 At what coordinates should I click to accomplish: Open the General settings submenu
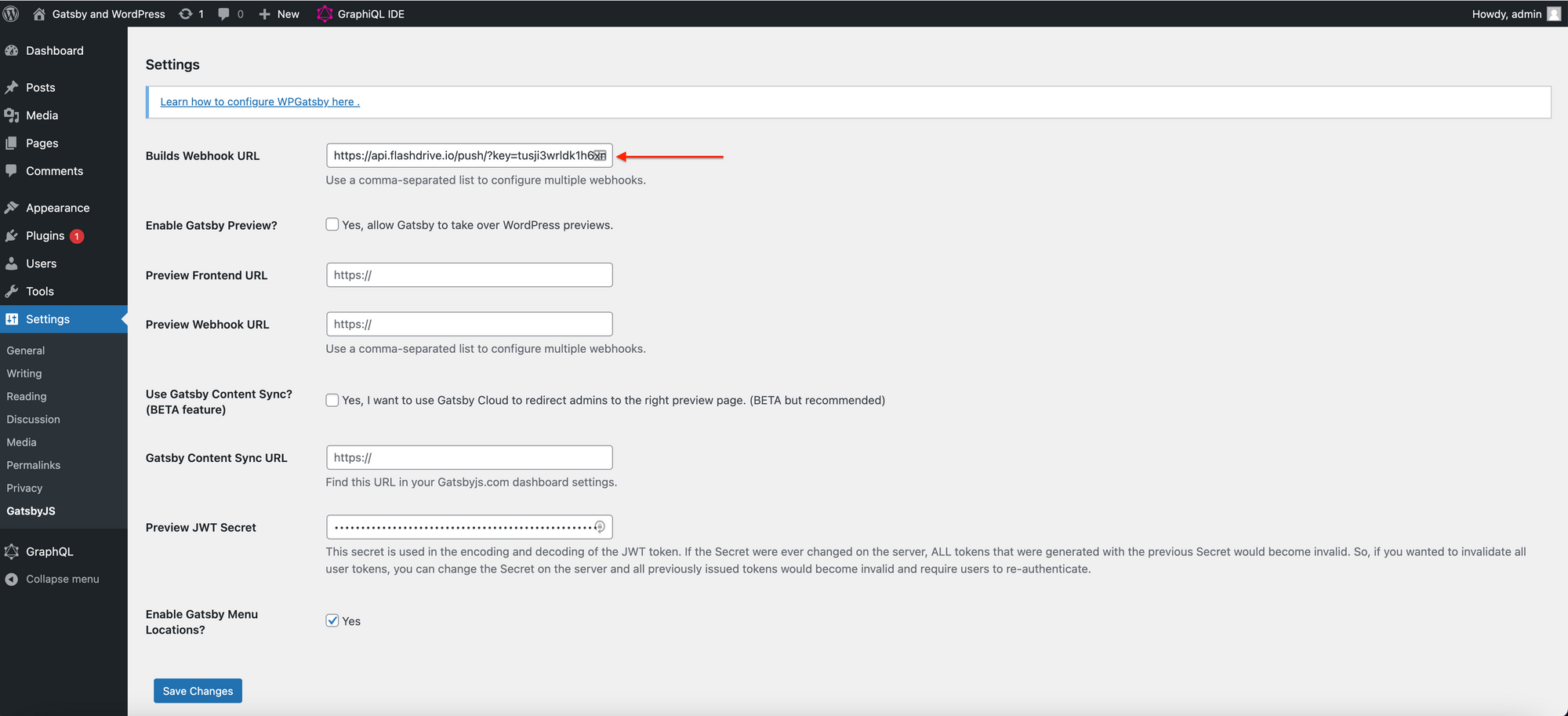(26, 351)
